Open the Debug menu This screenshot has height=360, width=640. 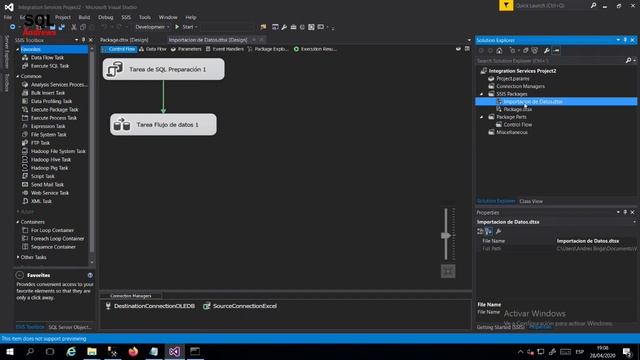point(106,17)
